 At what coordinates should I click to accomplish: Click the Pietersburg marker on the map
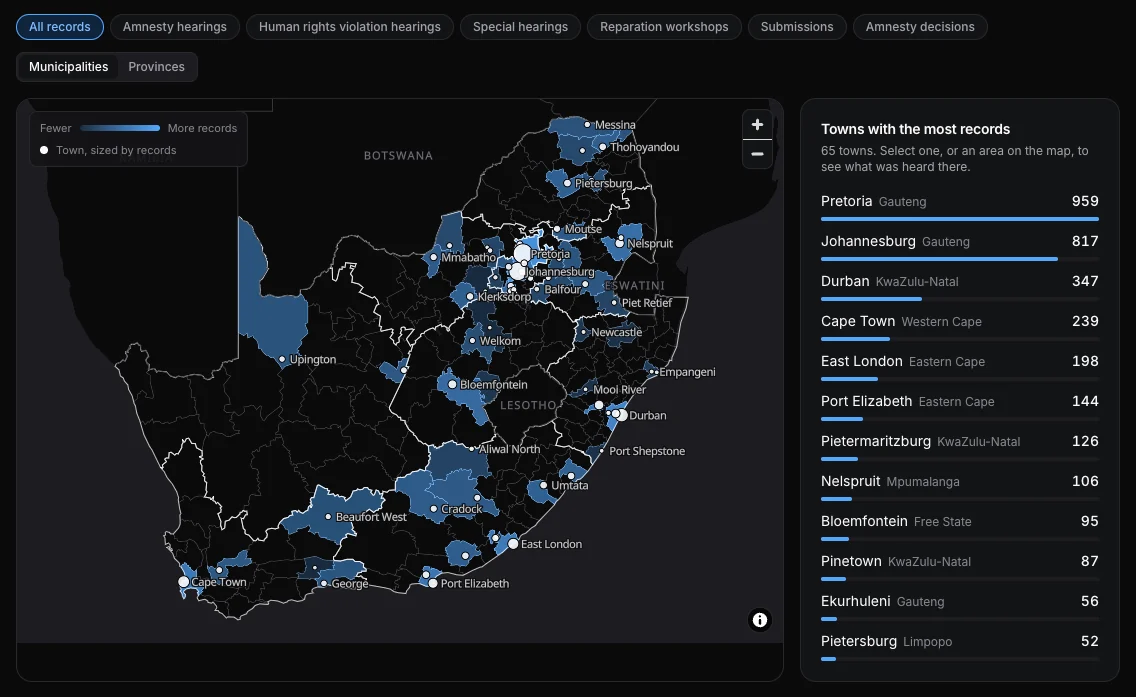coord(567,183)
